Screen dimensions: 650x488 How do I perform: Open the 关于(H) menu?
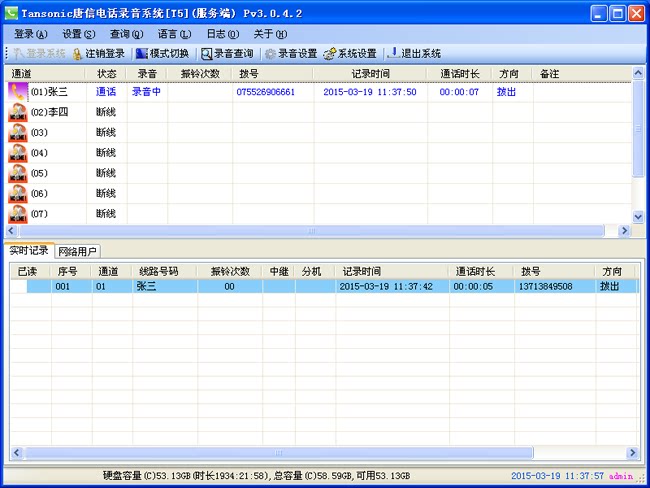coord(270,34)
